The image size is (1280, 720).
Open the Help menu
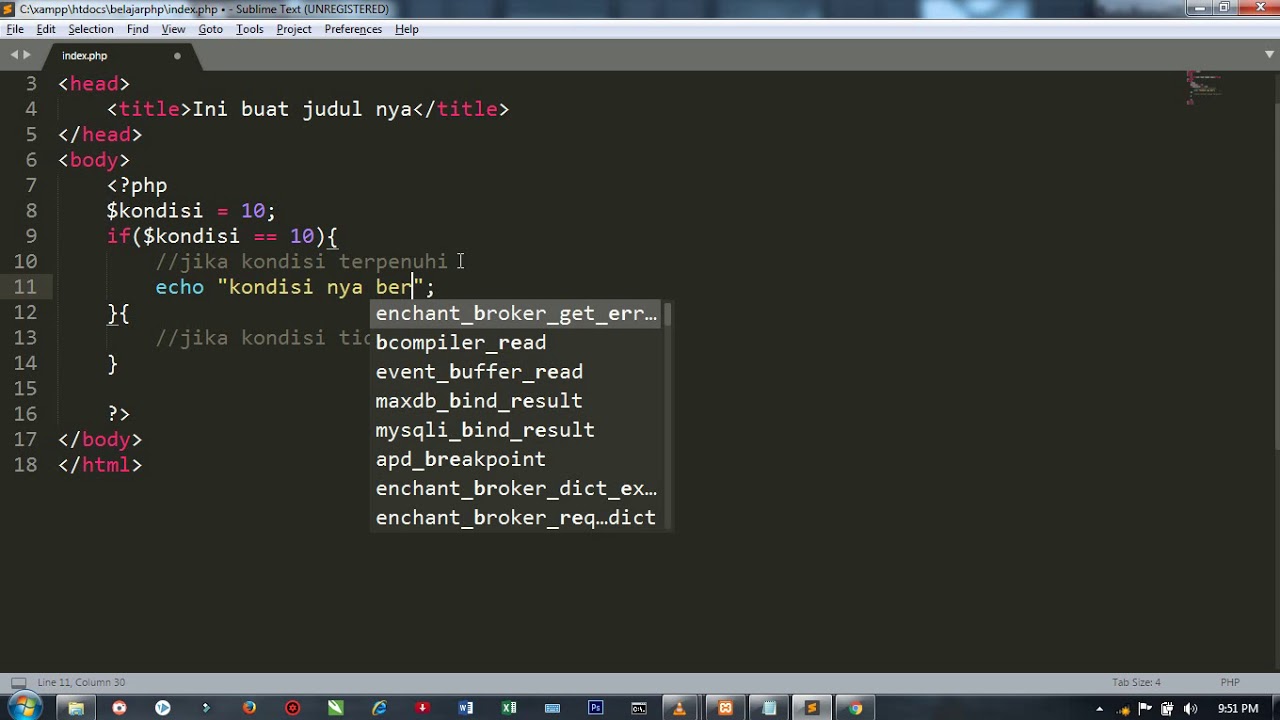tap(407, 29)
